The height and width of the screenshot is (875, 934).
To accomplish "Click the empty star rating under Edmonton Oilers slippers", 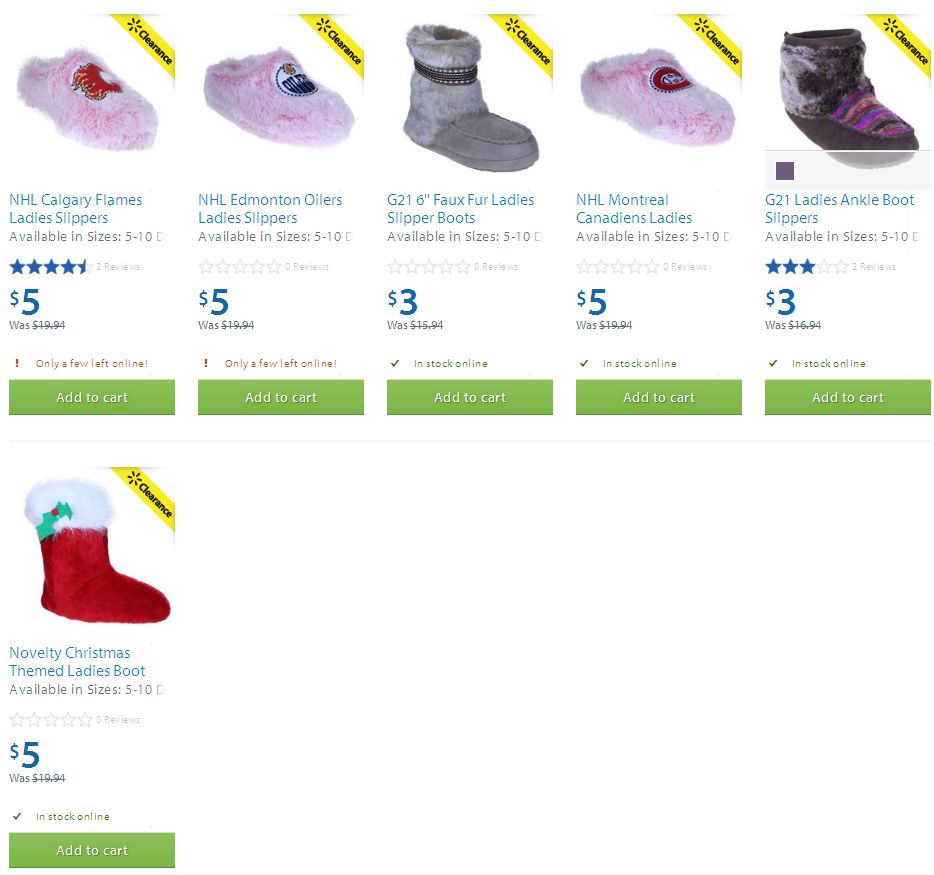I will pyautogui.click(x=240, y=266).
